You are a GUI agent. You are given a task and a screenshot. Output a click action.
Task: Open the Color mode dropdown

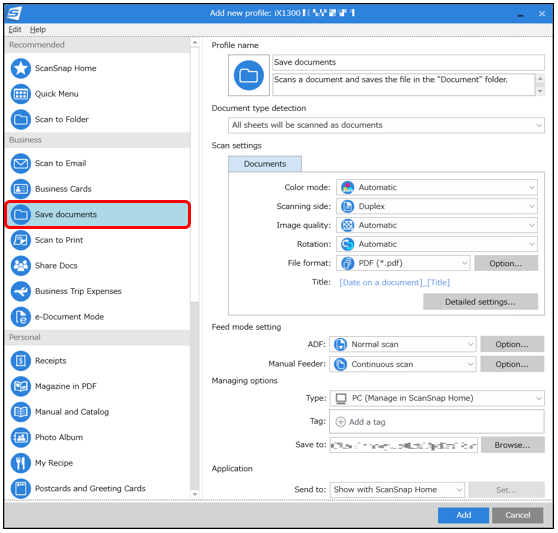coord(437,188)
